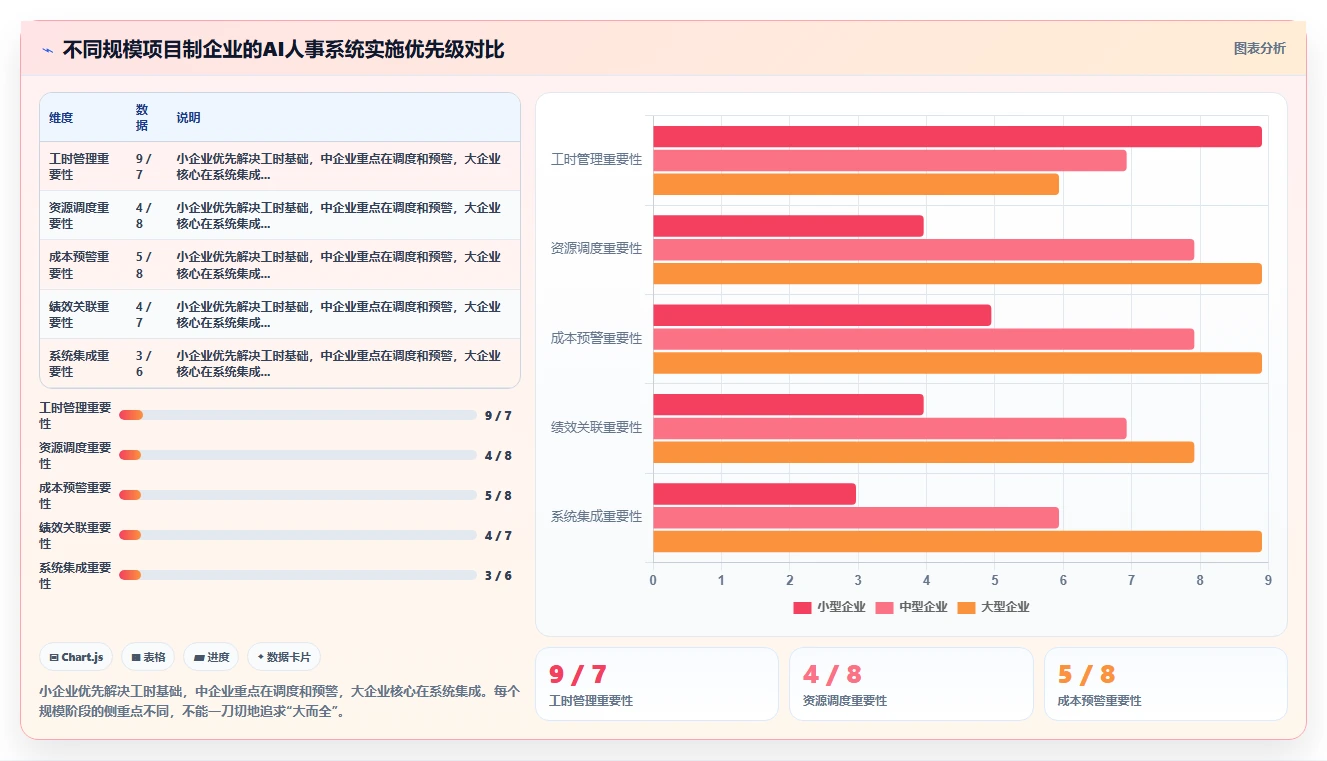The width and height of the screenshot is (1327, 761).
Task: Click 大型企业 bar for 系统集成重要性
Action: coord(957,541)
